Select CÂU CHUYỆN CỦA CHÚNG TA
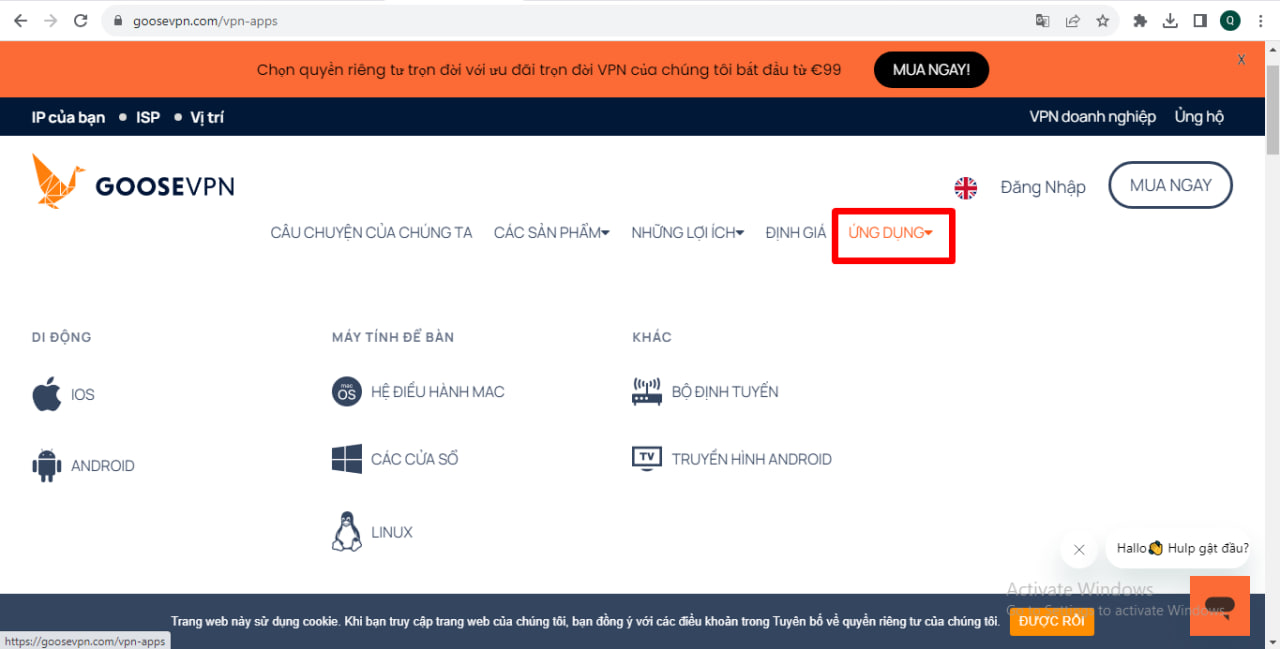Image resolution: width=1280 pixels, height=649 pixels. (x=371, y=231)
